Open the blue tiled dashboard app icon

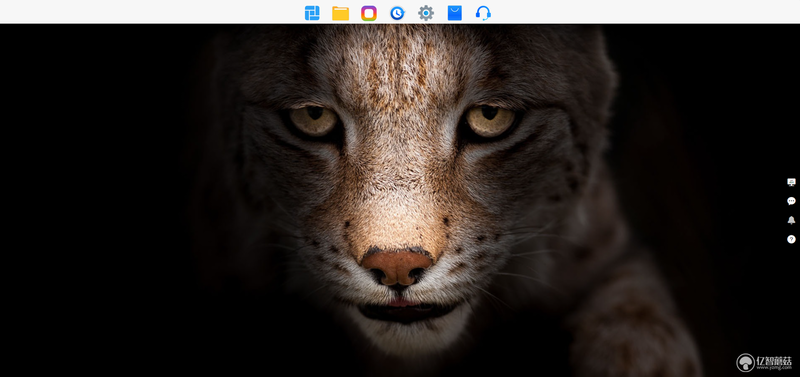pyautogui.click(x=312, y=13)
